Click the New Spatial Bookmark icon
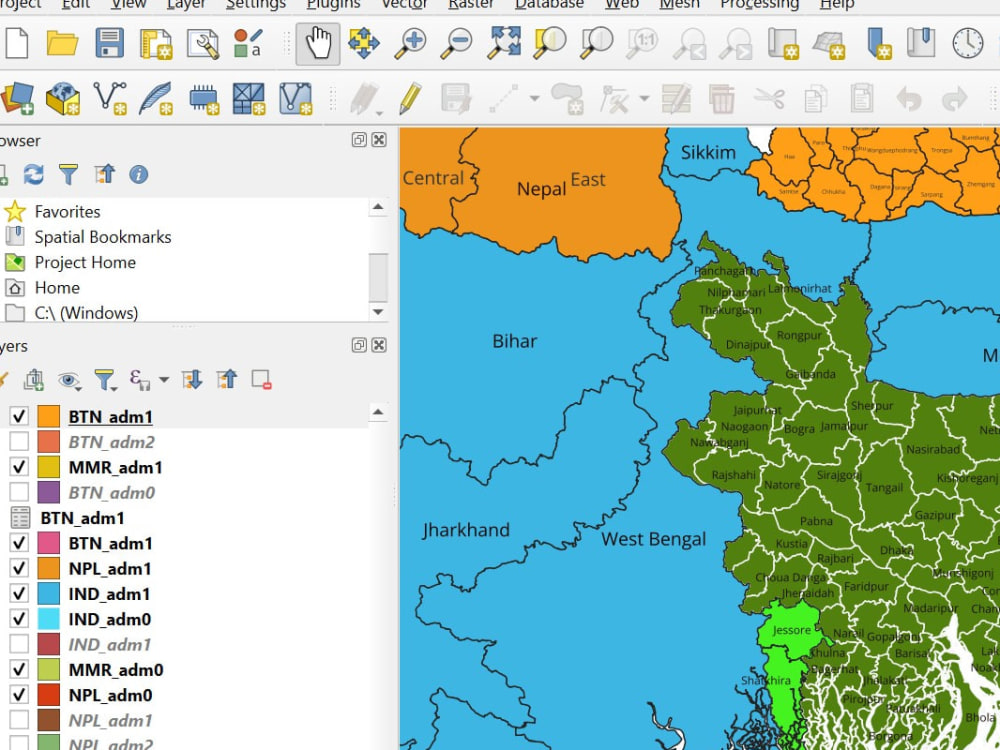 (879, 43)
